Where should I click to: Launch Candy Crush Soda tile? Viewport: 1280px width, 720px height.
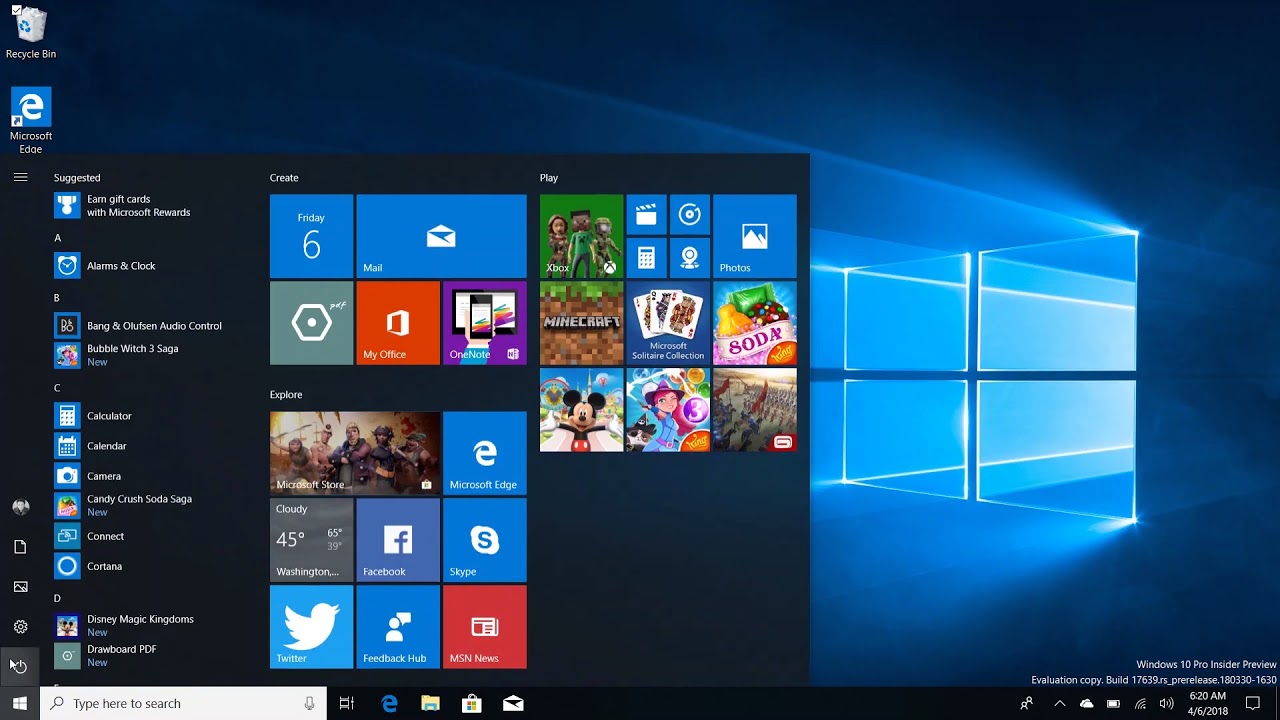(x=755, y=323)
